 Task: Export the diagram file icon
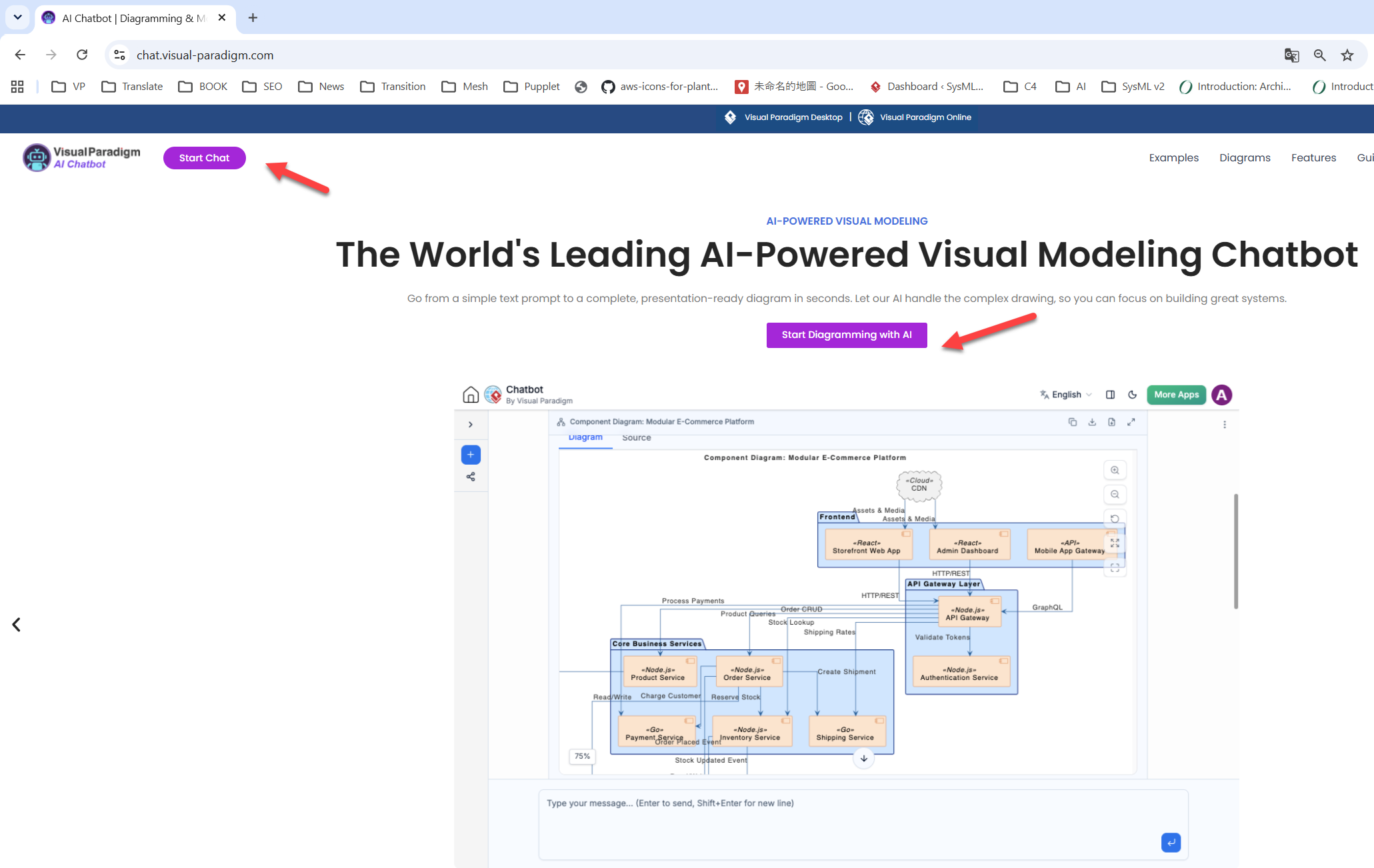(x=1111, y=422)
